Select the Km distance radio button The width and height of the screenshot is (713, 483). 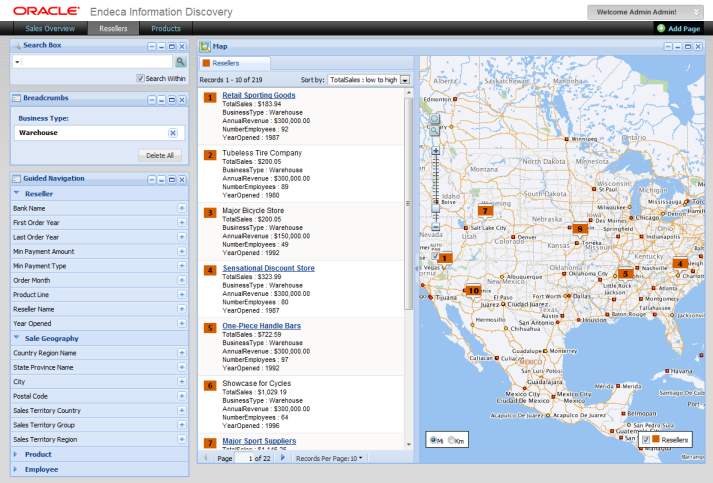click(x=451, y=440)
